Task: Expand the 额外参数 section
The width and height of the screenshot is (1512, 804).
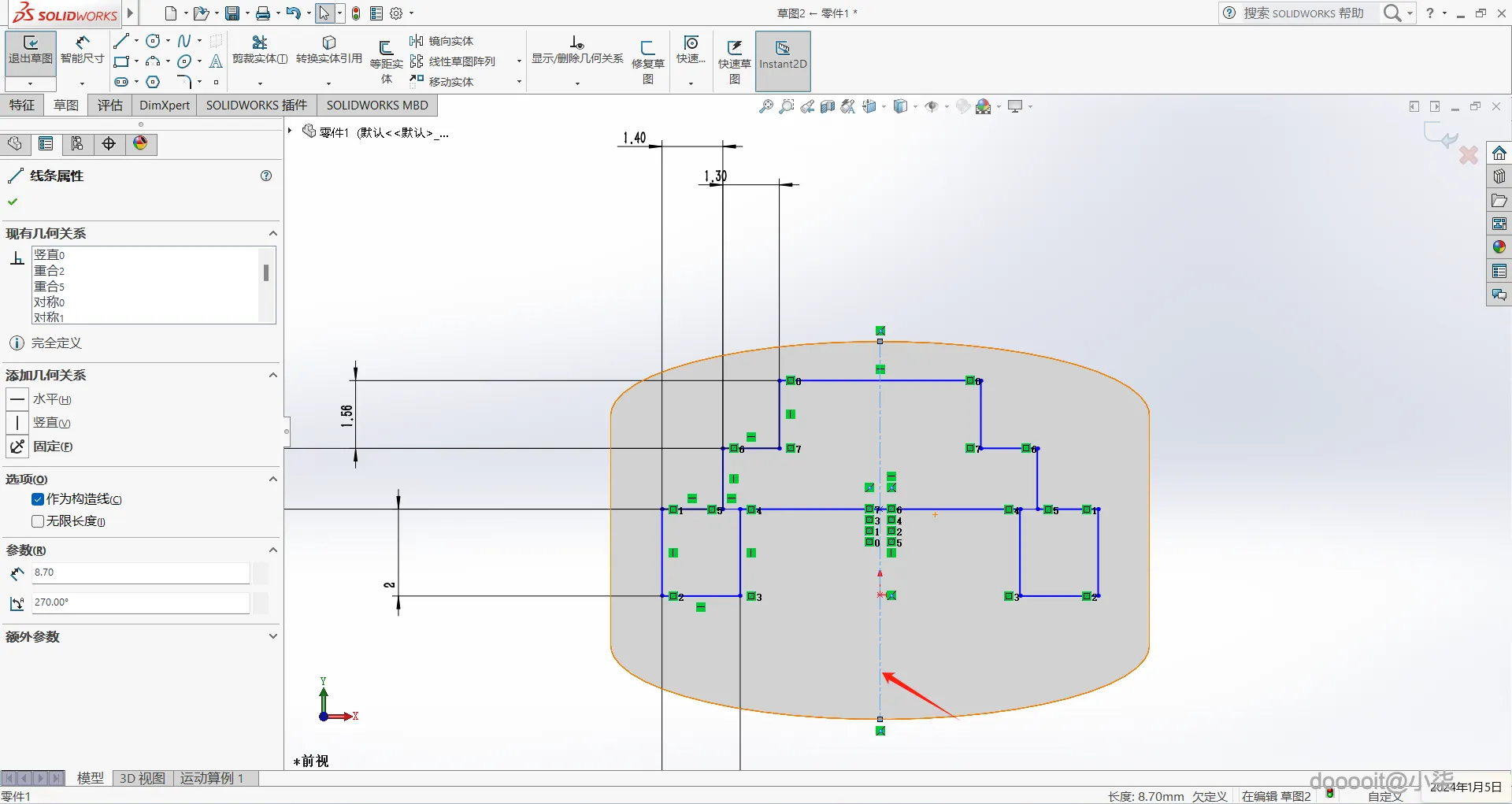Action: pyautogui.click(x=273, y=636)
